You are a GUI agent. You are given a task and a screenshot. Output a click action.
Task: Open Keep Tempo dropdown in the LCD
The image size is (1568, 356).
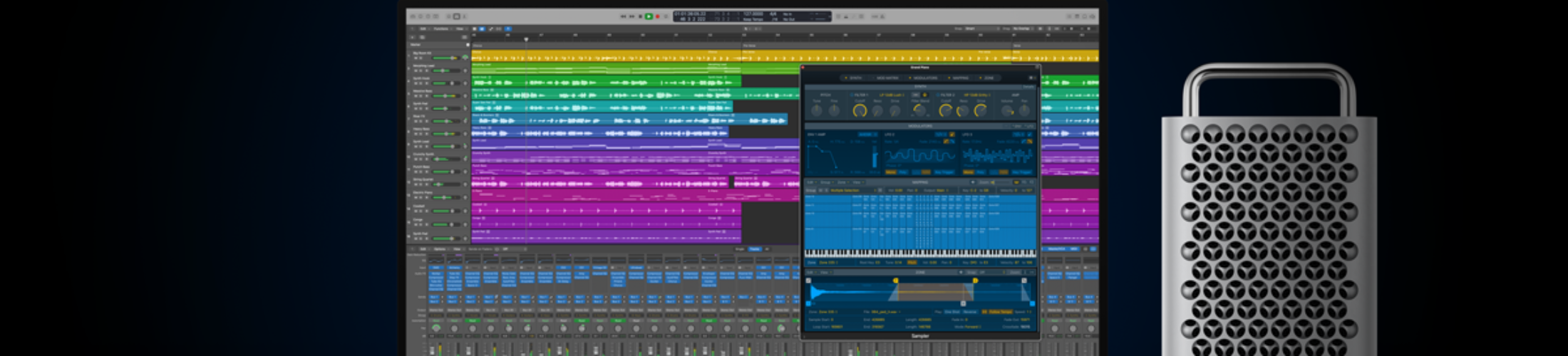[753, 19]
